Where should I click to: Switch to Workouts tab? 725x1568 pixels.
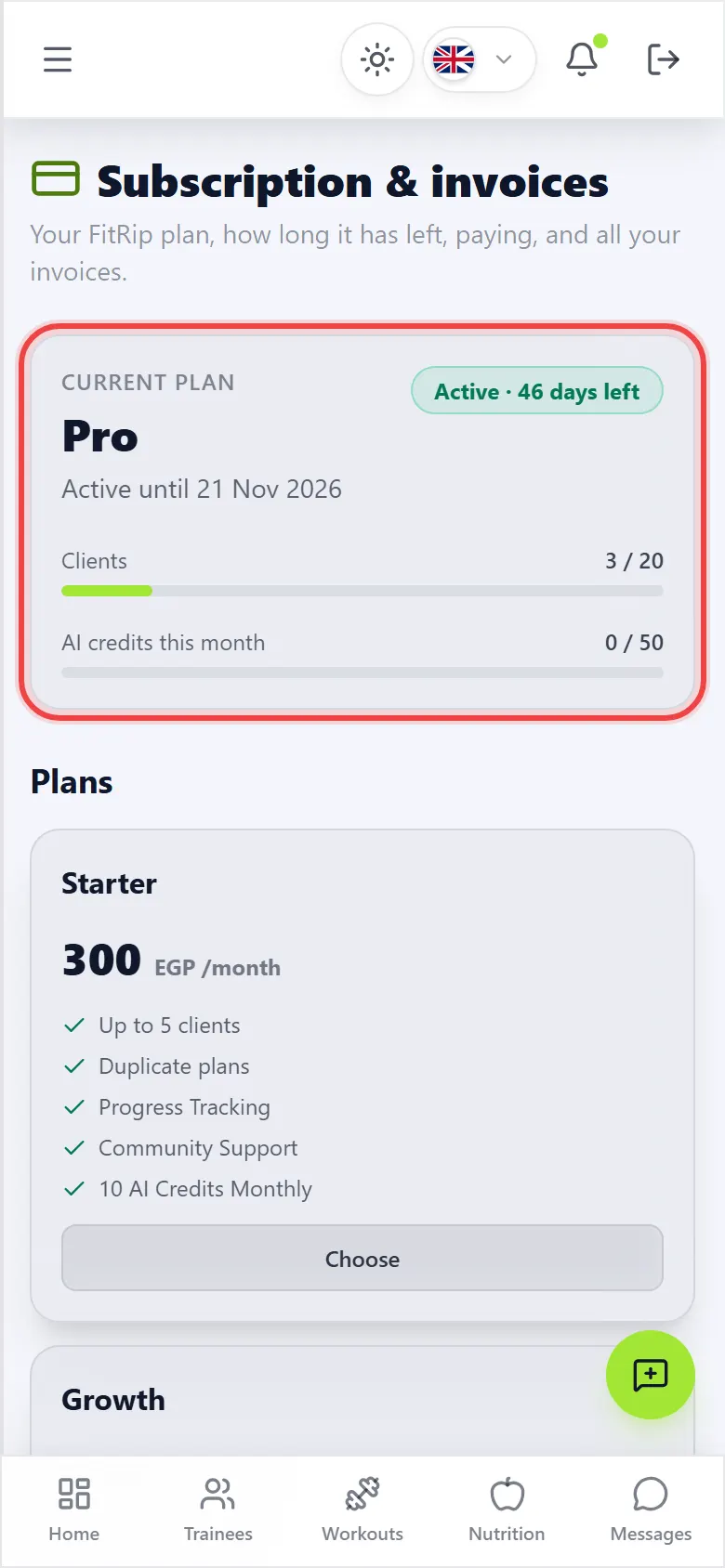coord(362,1510)
